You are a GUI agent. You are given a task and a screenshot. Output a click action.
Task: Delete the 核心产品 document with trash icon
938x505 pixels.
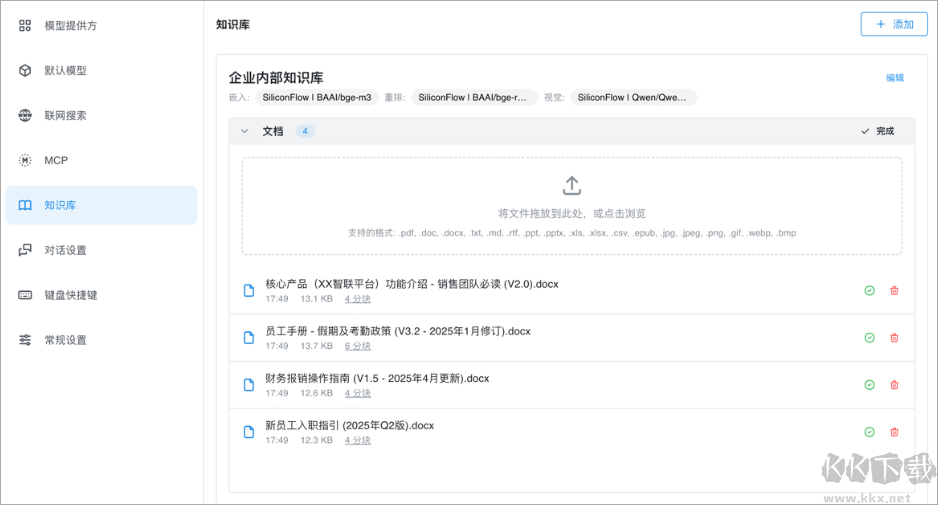coord(894,291)
